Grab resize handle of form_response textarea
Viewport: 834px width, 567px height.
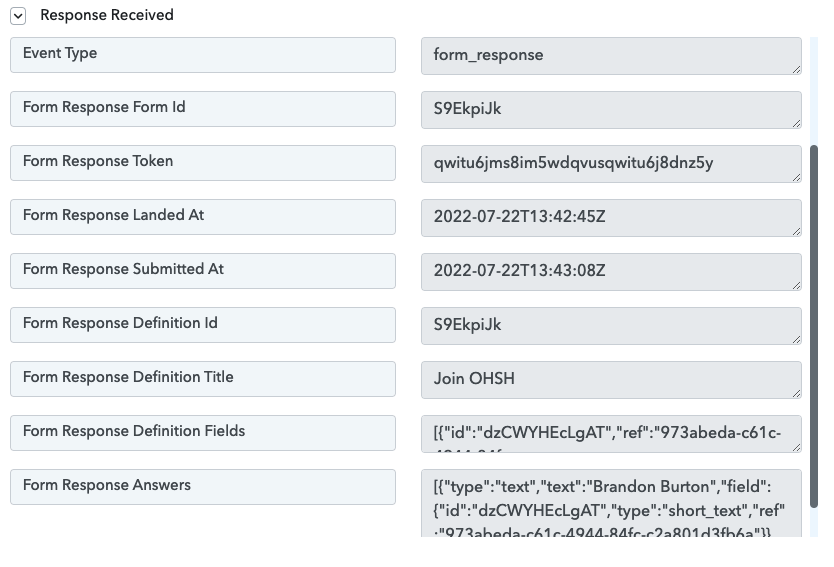796,70
